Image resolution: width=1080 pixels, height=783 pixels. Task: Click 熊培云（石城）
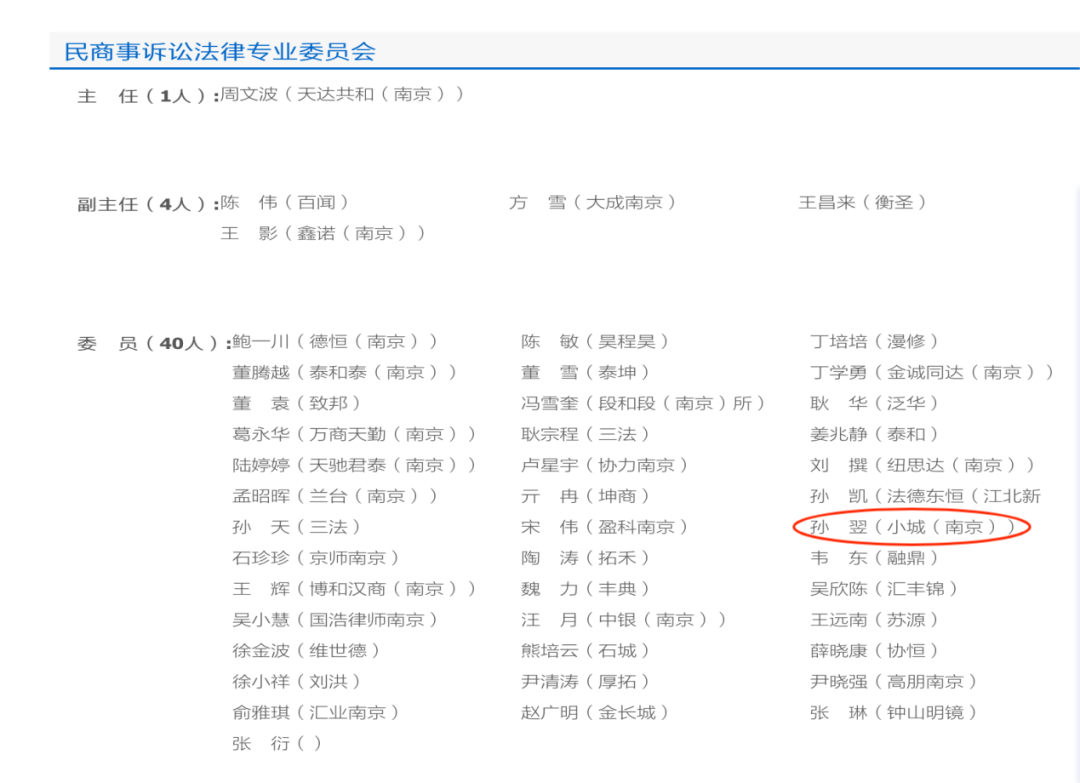[585, 650]
